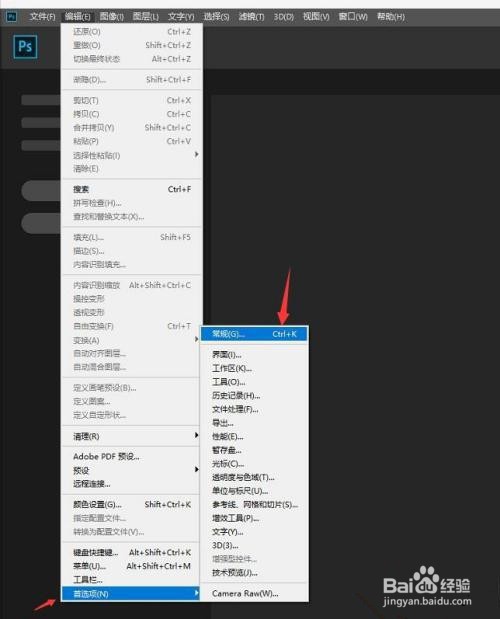
Task: Choose 远程连接... in Edit menu
Action: (x=132, y=484)
